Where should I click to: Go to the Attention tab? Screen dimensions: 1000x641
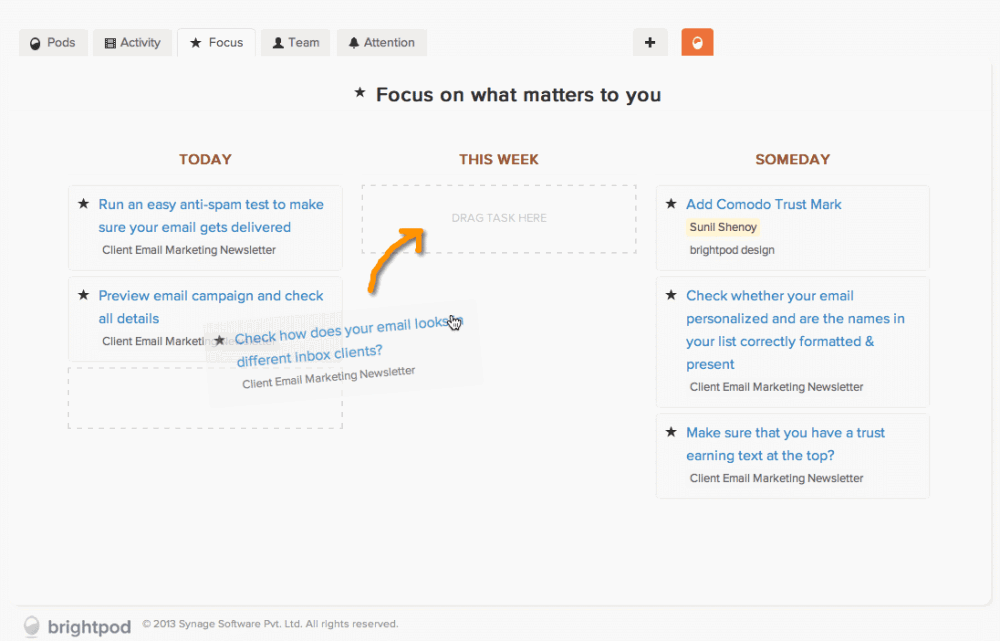pyautogui.click(x=381, y=43)
